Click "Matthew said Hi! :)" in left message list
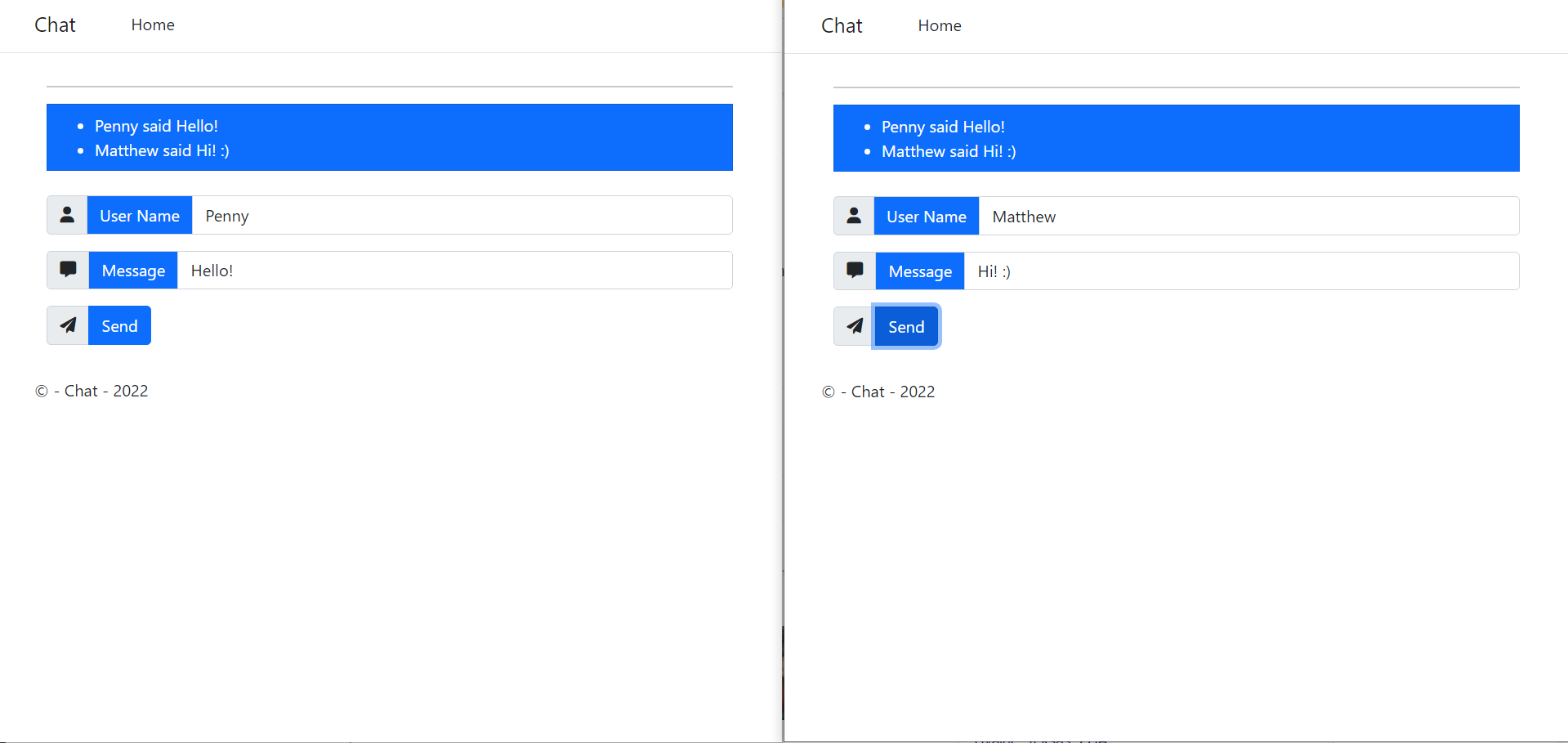Viewport: 1568px width, 743px height. coord(162,150)
